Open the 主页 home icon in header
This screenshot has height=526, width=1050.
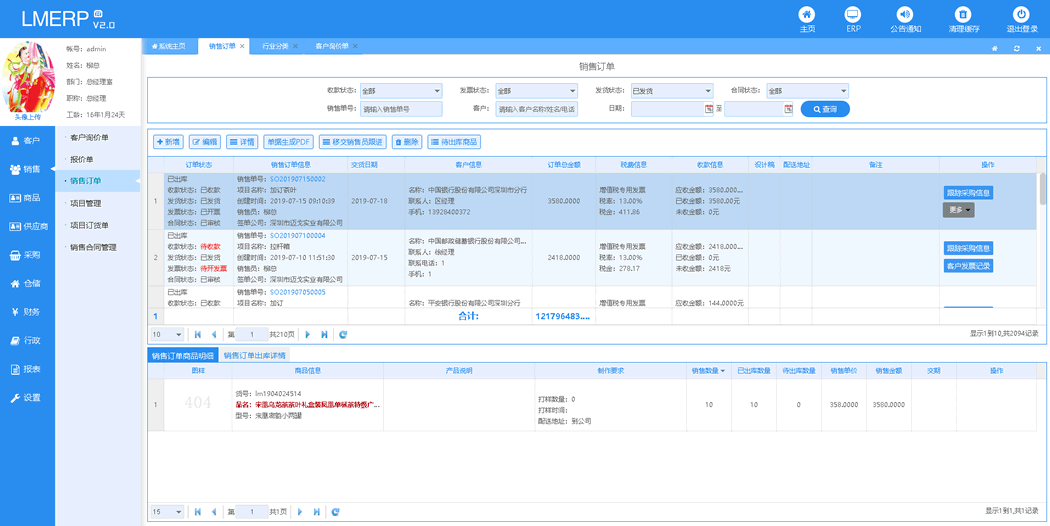pyautogui.click(x=808, y=13)
